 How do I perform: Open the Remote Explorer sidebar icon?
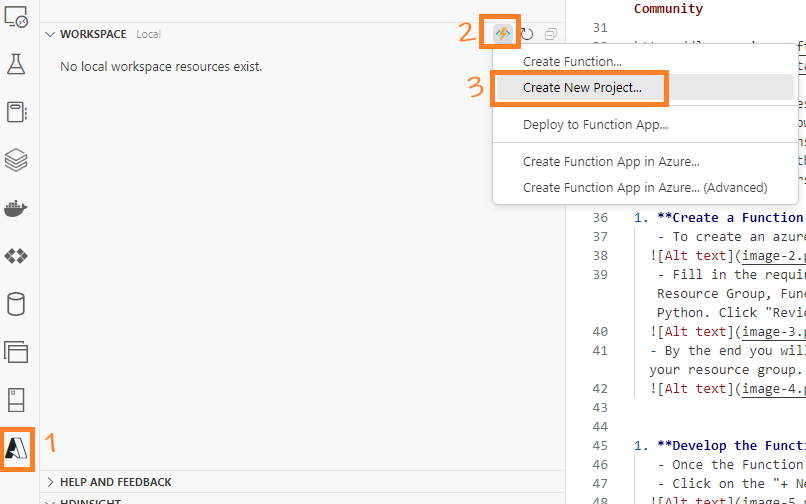tap(15, 17)
